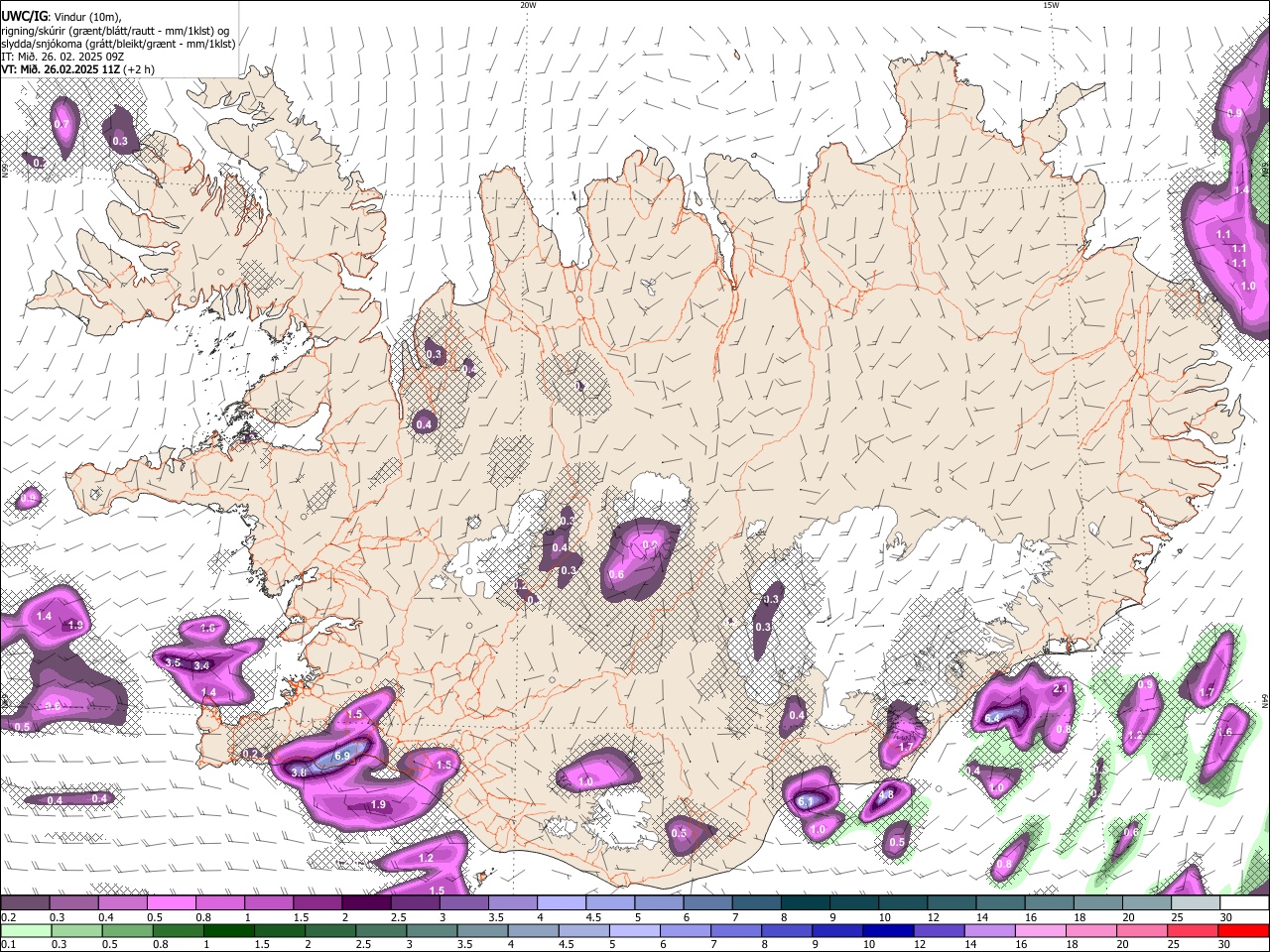Click the 3.8 precipitation value
The width and height of the screenshot is (1270, 952).
pos(300,772)
